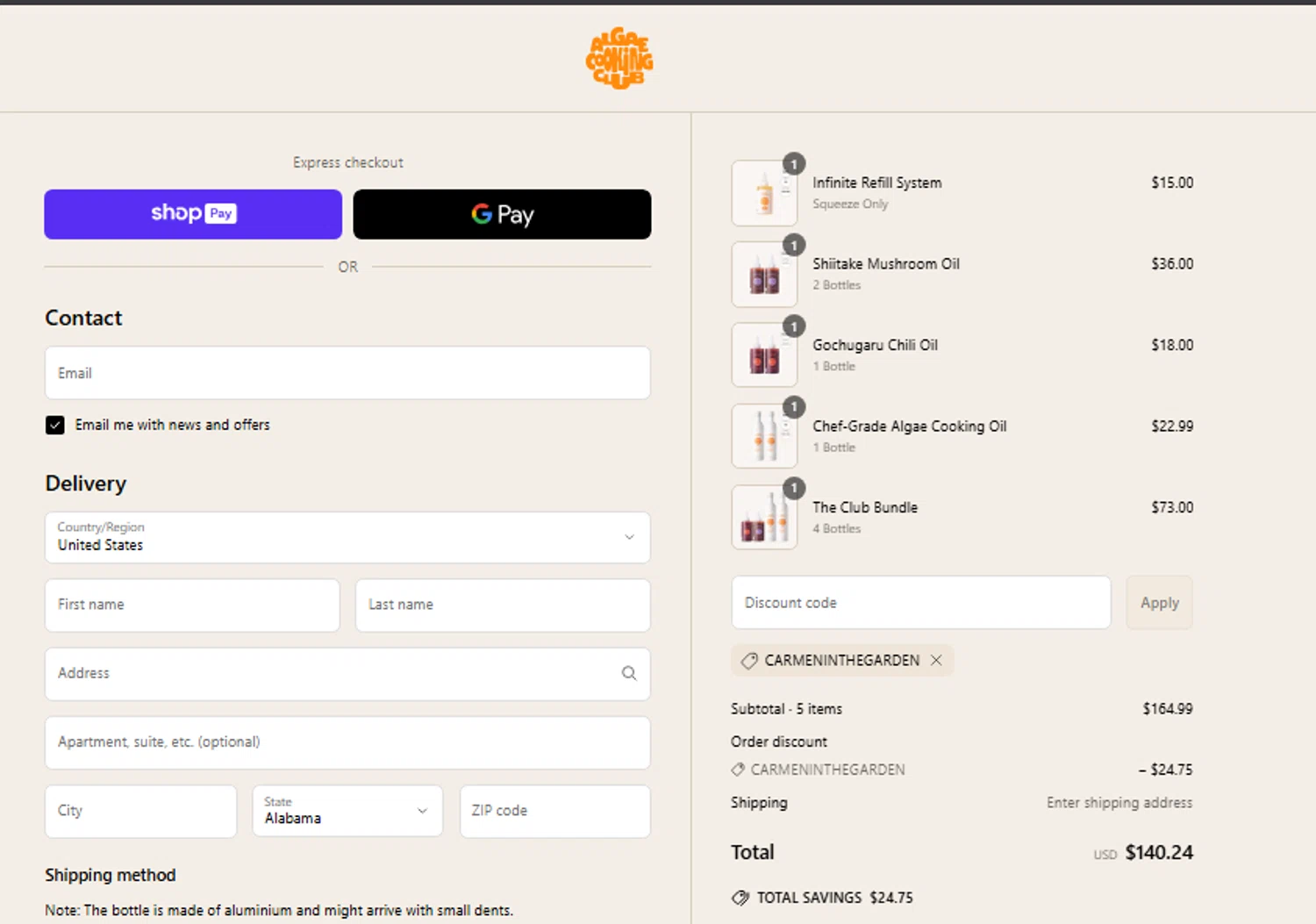Click the Express checkout label

(348, 162)
